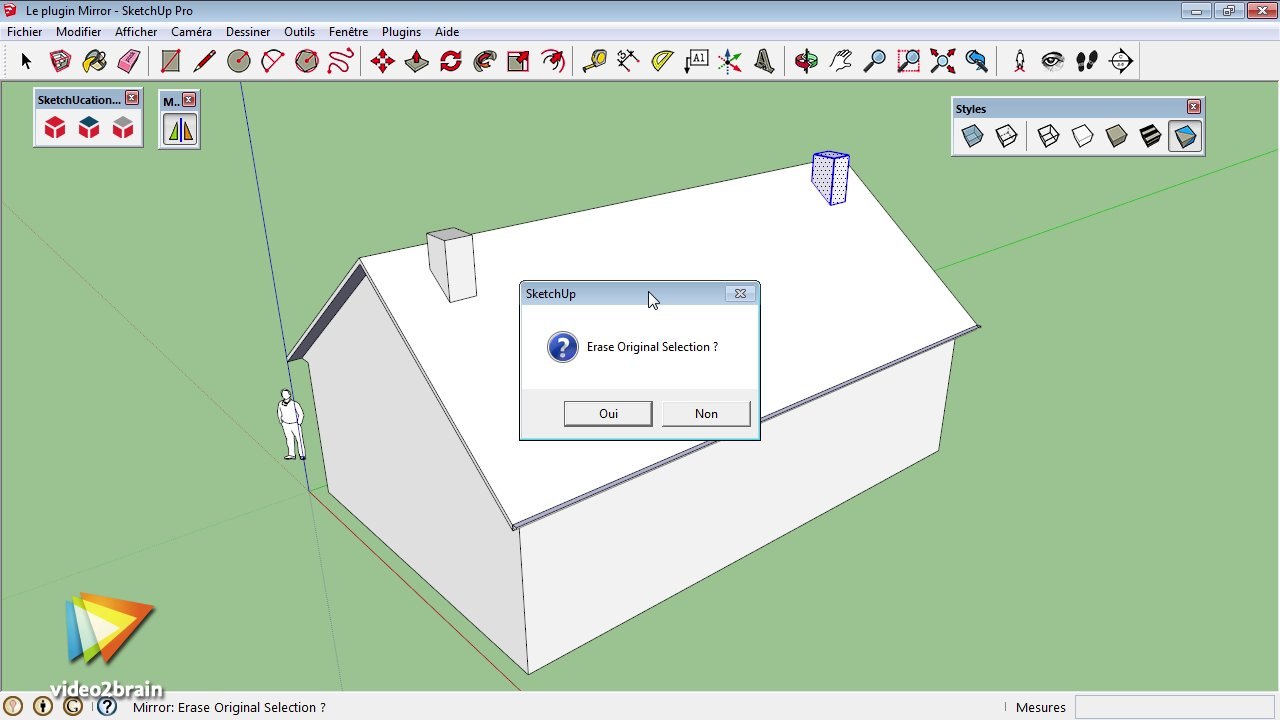Open the Afficher menu
The height and width of the screenshot is (720, 1280).
136,32
